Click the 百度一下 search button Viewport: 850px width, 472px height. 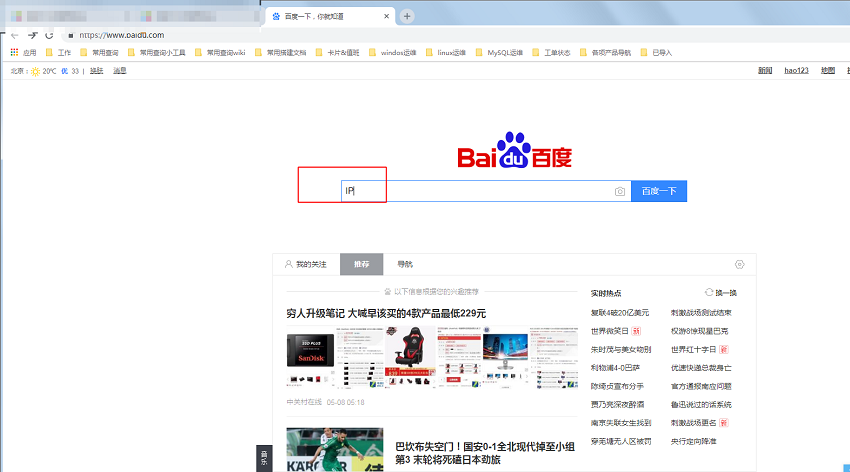pos(659,191)
